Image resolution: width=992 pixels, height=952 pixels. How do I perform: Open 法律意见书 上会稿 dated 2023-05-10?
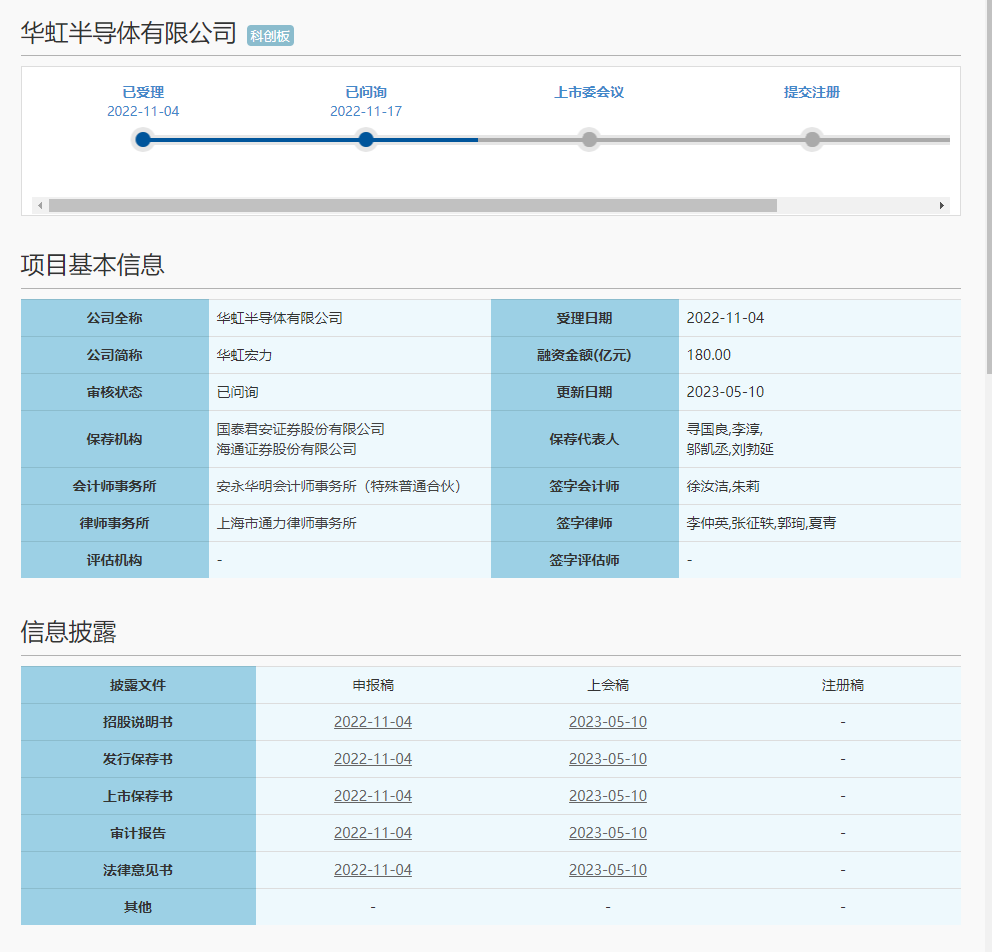[x=607, y=870]
